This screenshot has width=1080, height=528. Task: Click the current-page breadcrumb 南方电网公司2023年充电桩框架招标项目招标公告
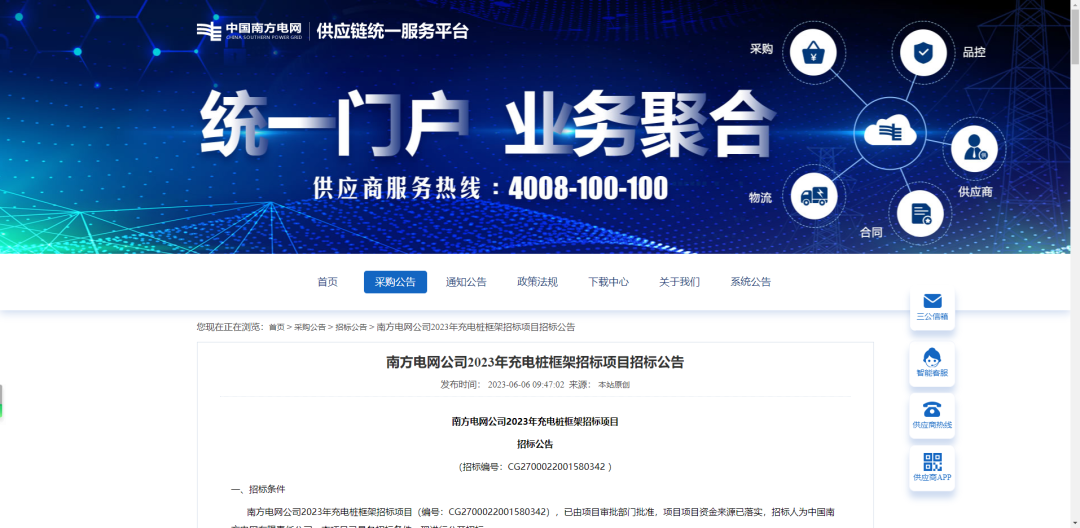click(476, 327)
